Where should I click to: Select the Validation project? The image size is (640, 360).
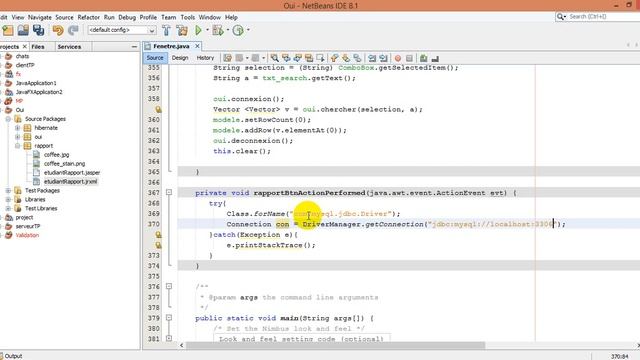[x=27, y=235]
